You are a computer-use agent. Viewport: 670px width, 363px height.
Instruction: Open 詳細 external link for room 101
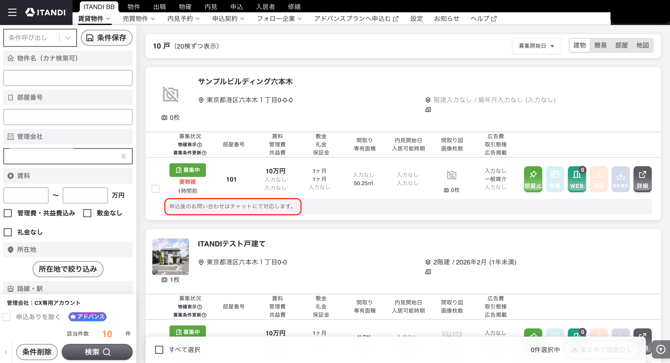[x=642, y=179]
